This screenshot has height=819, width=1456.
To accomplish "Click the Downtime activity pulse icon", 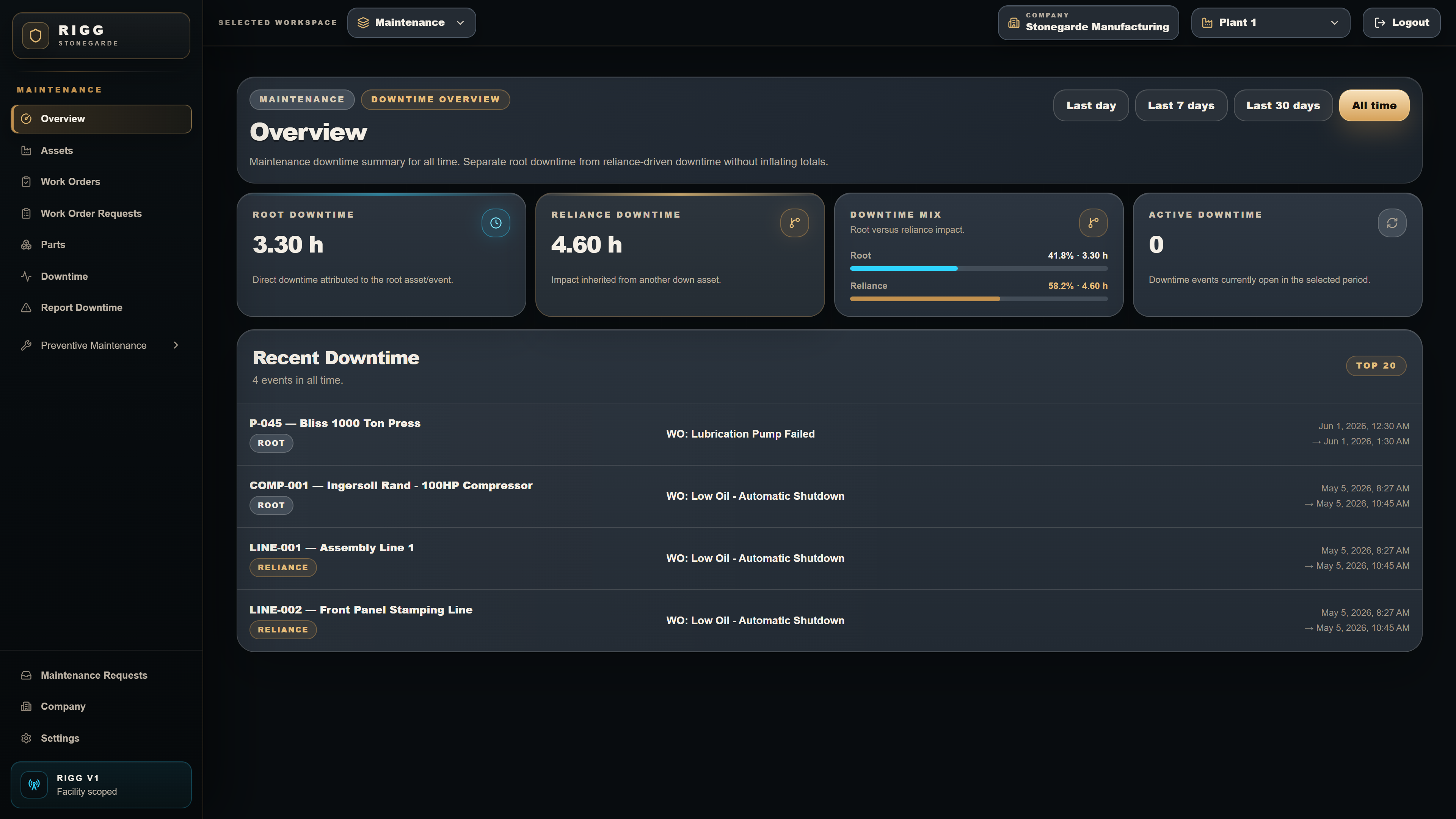I will pos(26,276).
